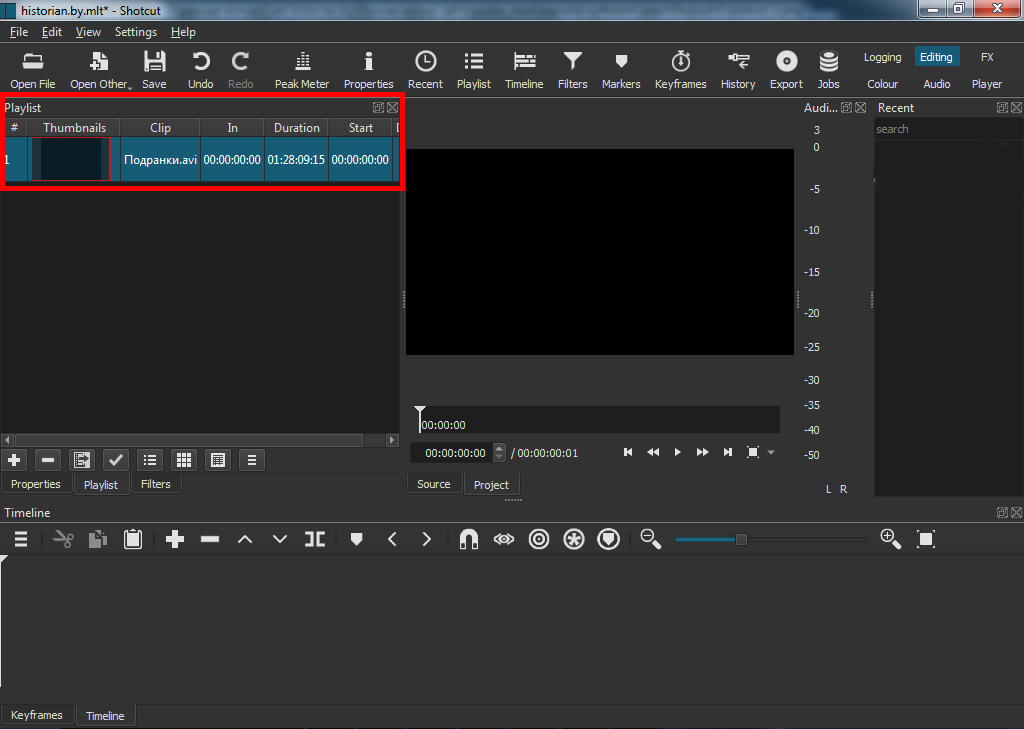Click the timeline Cut scissors icon
Screen dimensions: 1024x729
coord(64,539)
